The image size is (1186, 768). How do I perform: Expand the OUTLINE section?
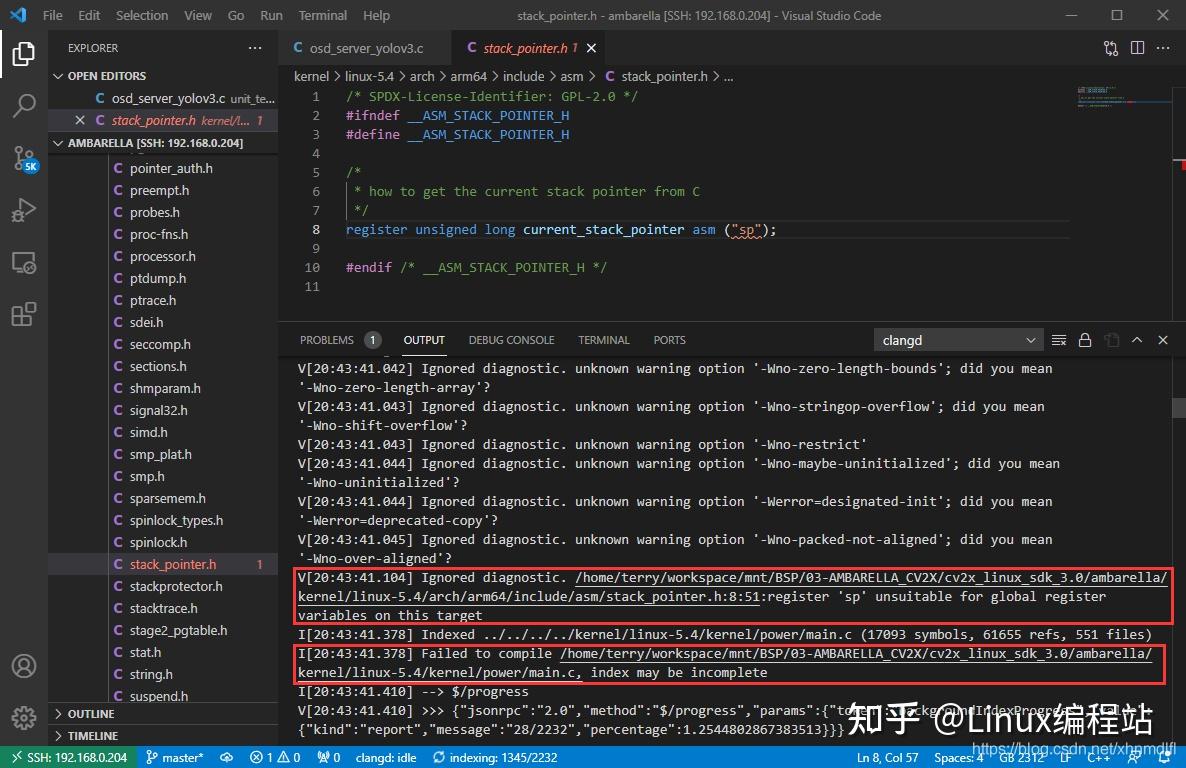[91, 714]
